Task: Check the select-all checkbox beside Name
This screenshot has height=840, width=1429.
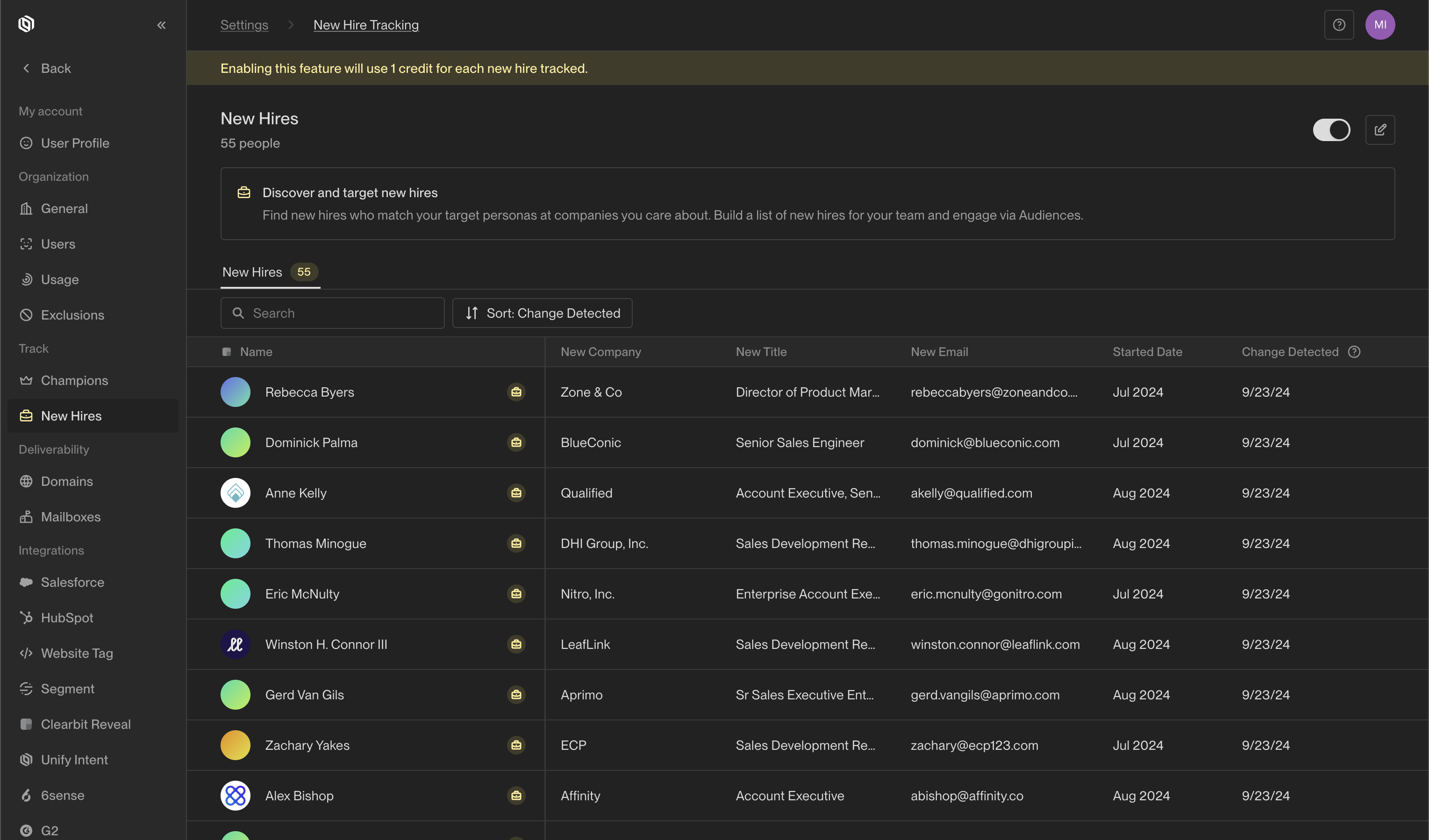Action: click(x=226, y=352)
